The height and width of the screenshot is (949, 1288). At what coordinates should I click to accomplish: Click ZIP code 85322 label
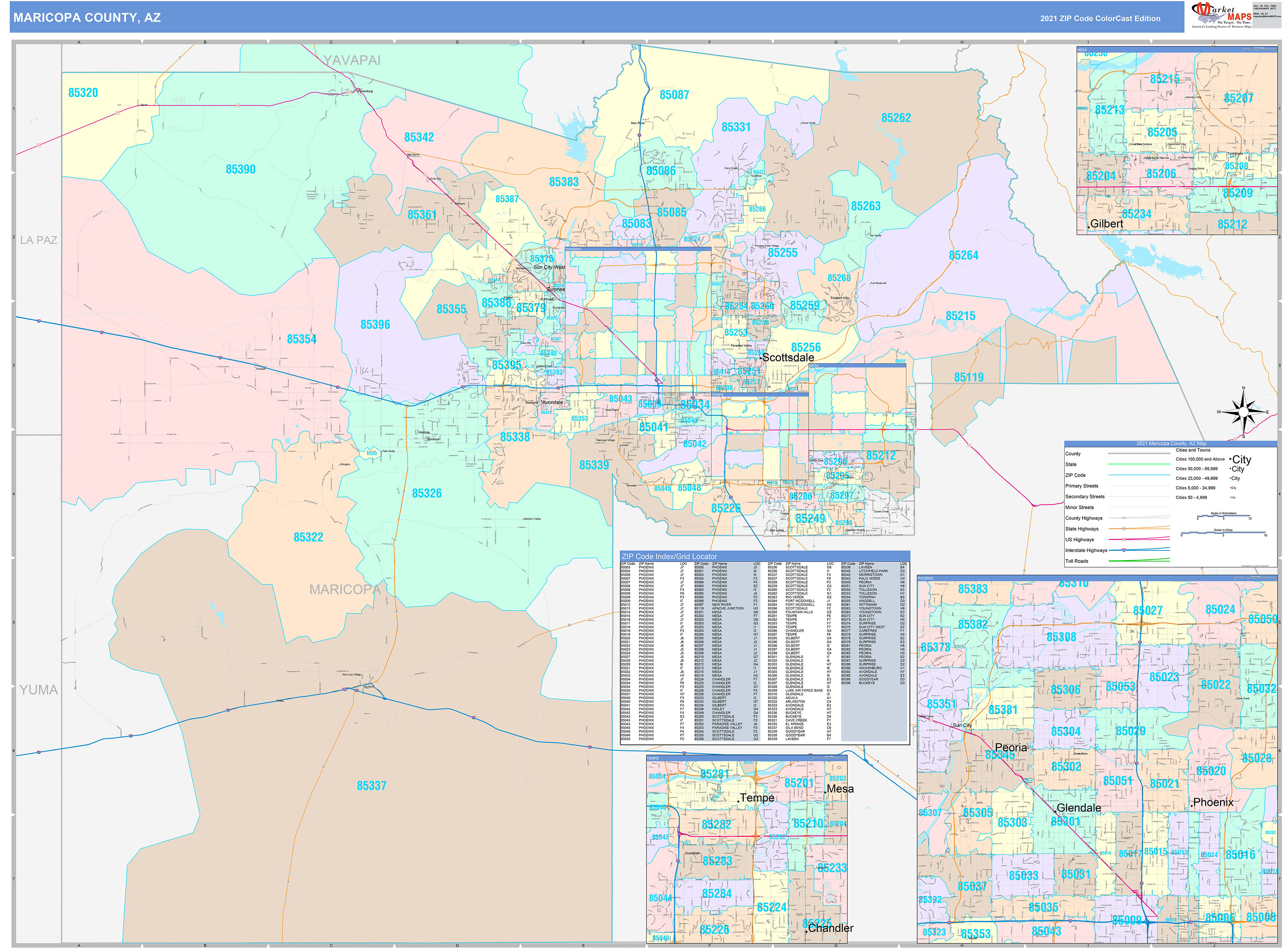pos(308,537)
